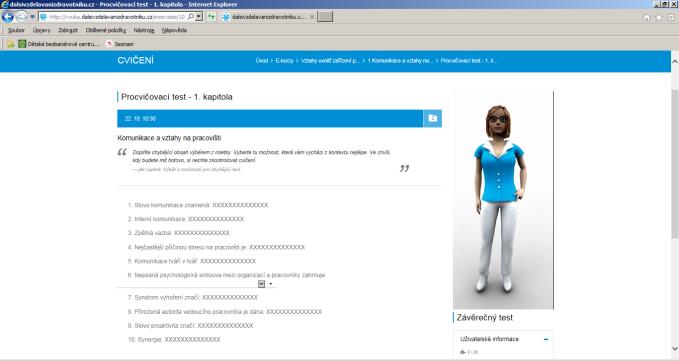Add to favorites bar star icon
The image size is (679, 361).
point(11,44)
